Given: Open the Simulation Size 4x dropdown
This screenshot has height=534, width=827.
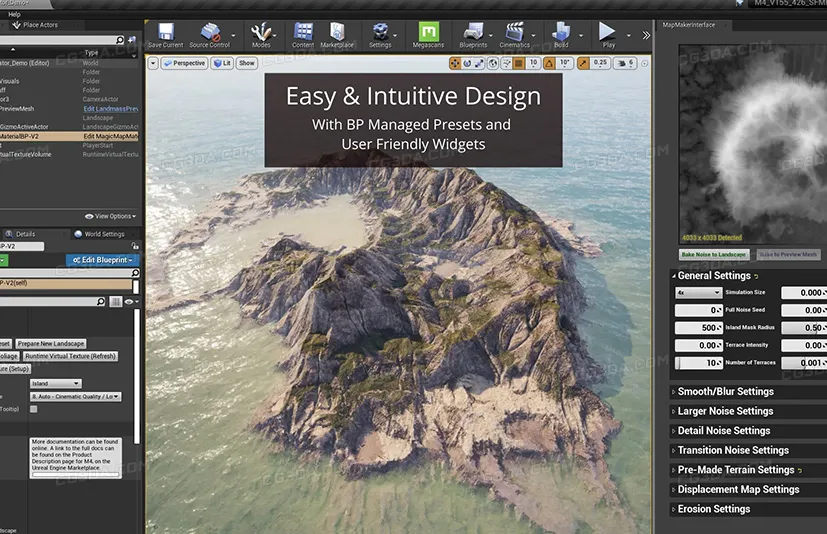Looking at the screenshot, I should pyautogui.click(x=698, y=292).
